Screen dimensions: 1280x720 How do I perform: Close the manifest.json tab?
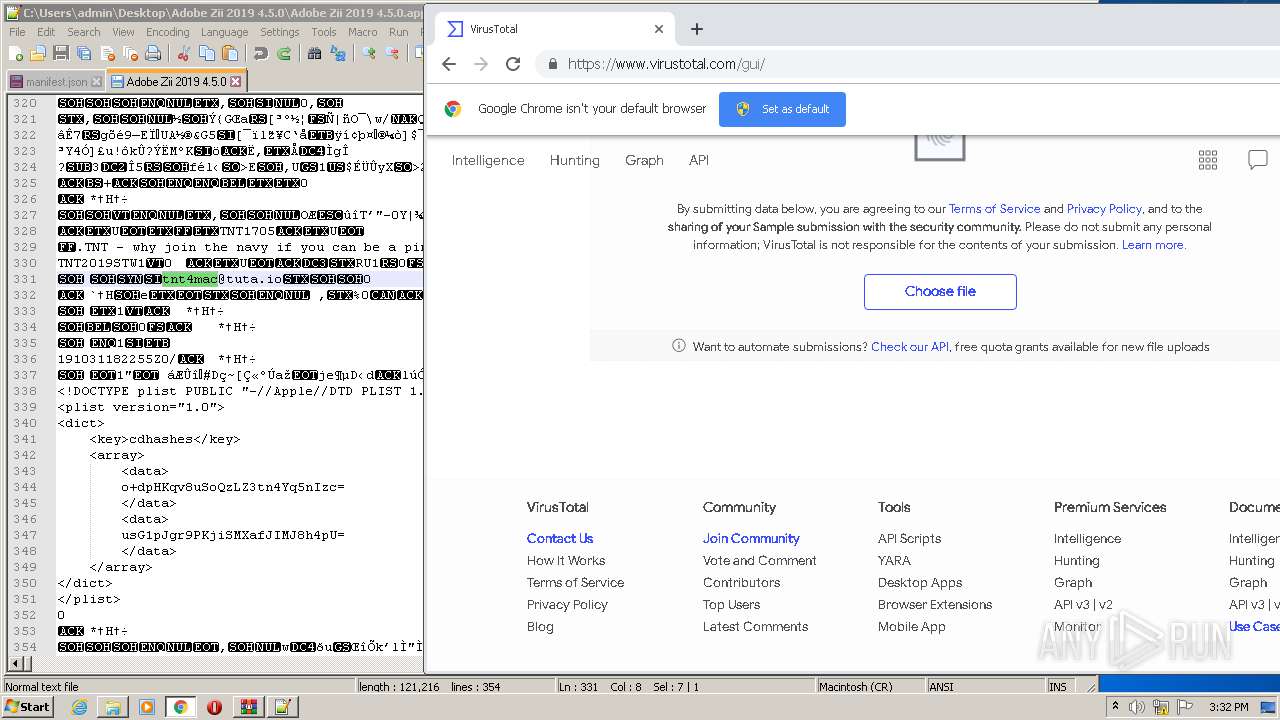click(x=97, y=82)
